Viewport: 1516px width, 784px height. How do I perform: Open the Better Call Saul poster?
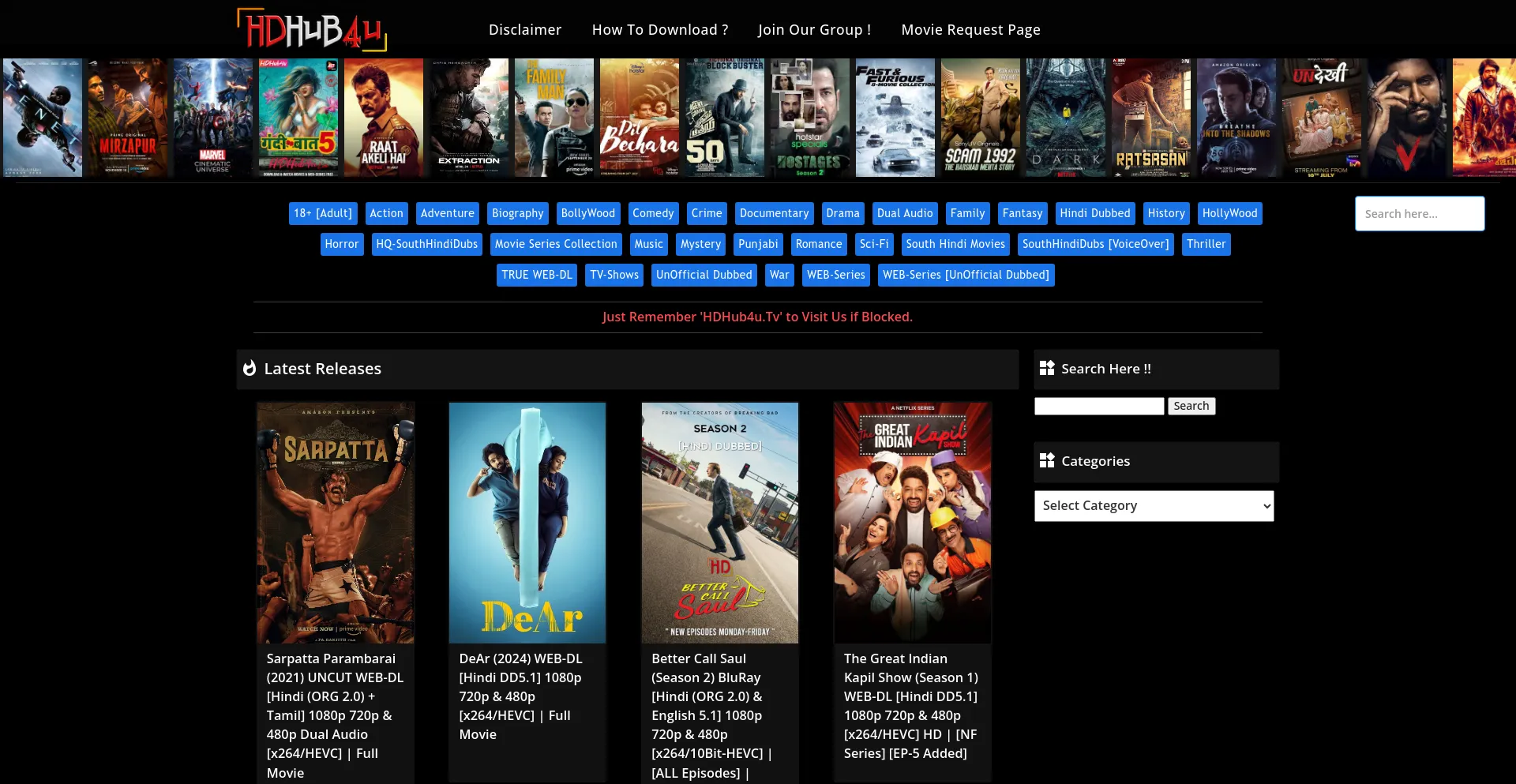720,523
